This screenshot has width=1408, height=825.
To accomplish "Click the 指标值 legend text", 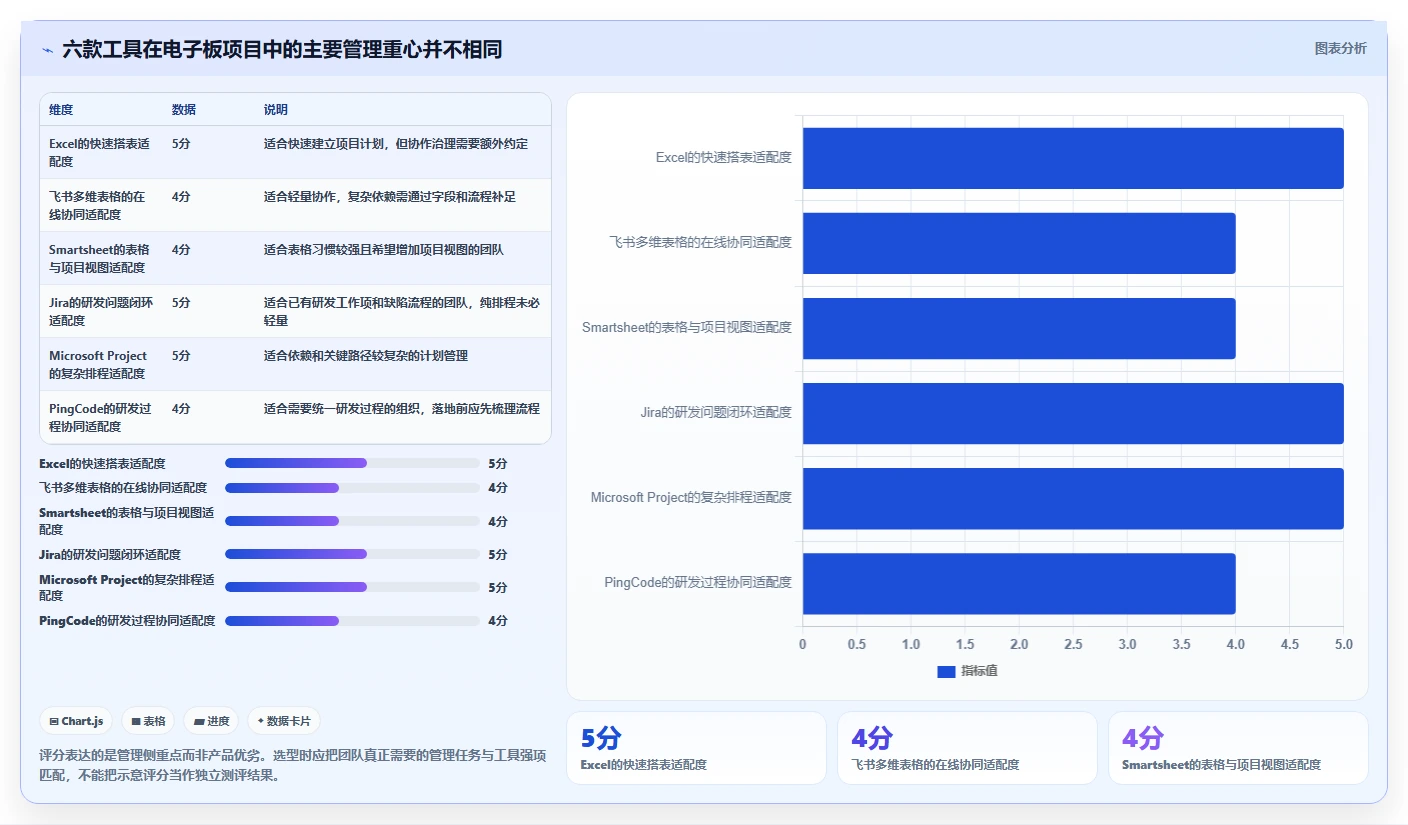I will (979, 671).
